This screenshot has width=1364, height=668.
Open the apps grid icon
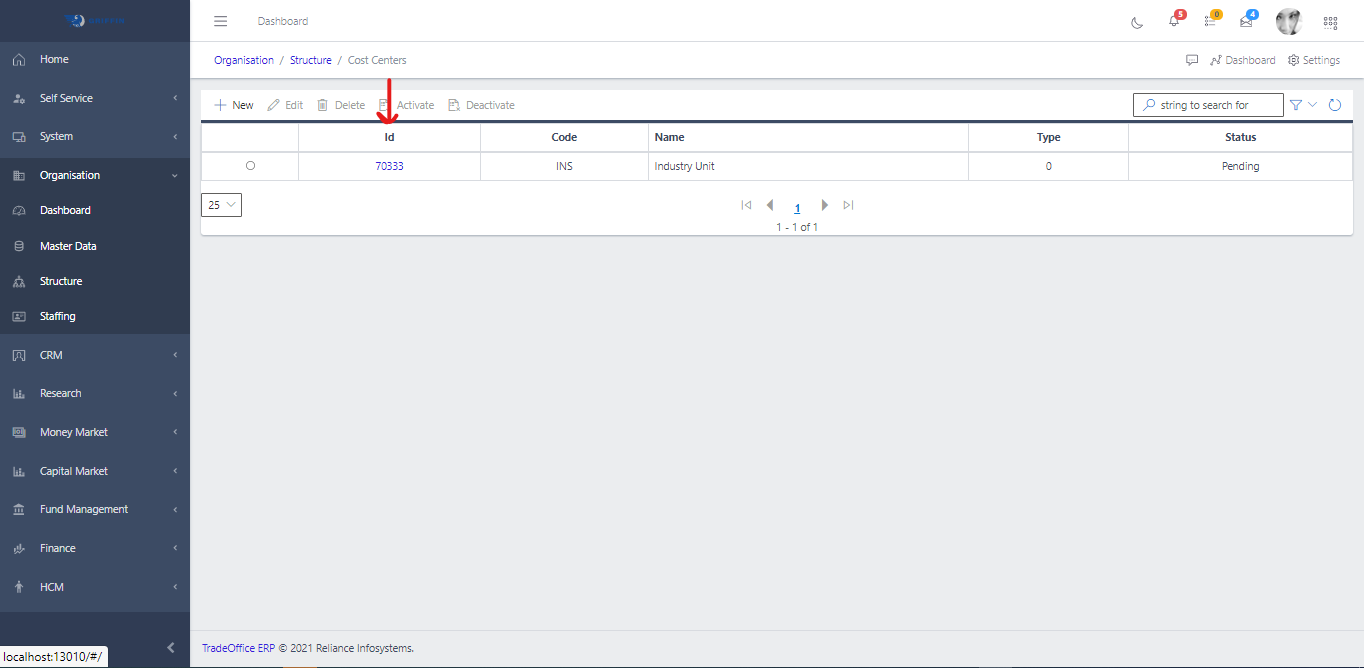coord(1330,22)
